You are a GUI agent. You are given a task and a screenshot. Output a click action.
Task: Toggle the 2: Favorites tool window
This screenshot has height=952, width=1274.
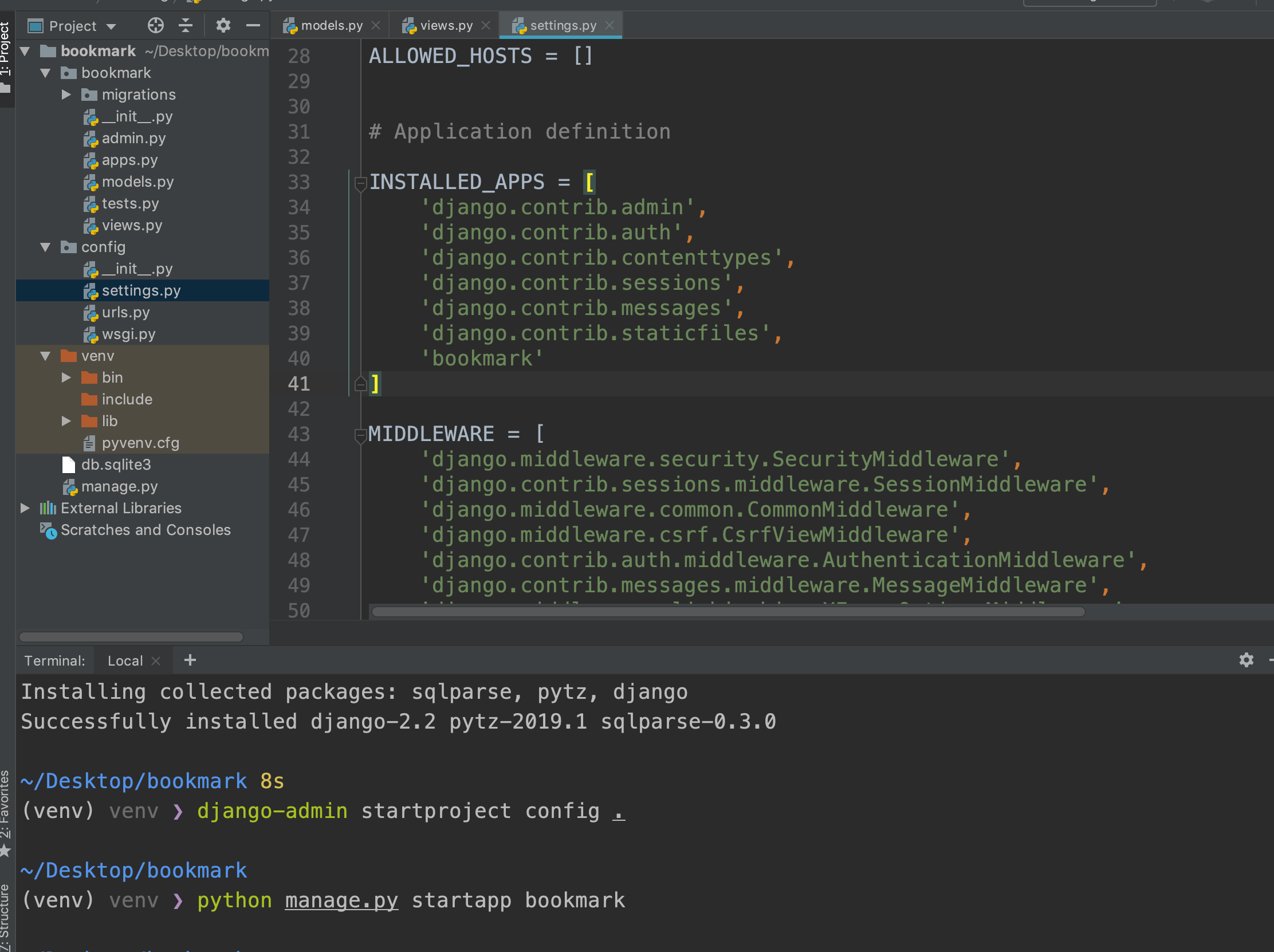point(5,813)
